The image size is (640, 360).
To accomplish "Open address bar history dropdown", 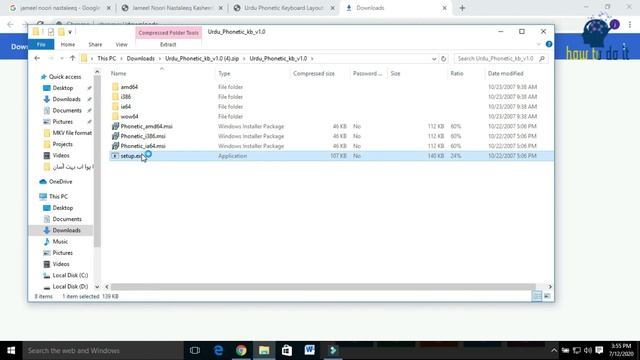I will (x=434, y=59).
